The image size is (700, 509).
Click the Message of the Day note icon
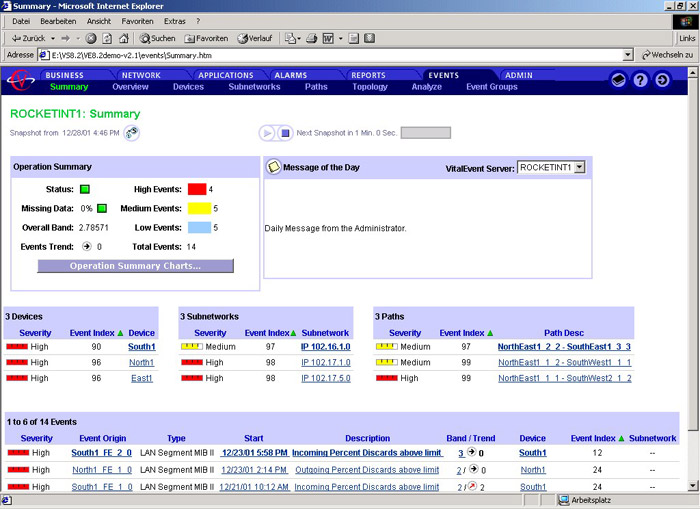click(x=274, y=167)
